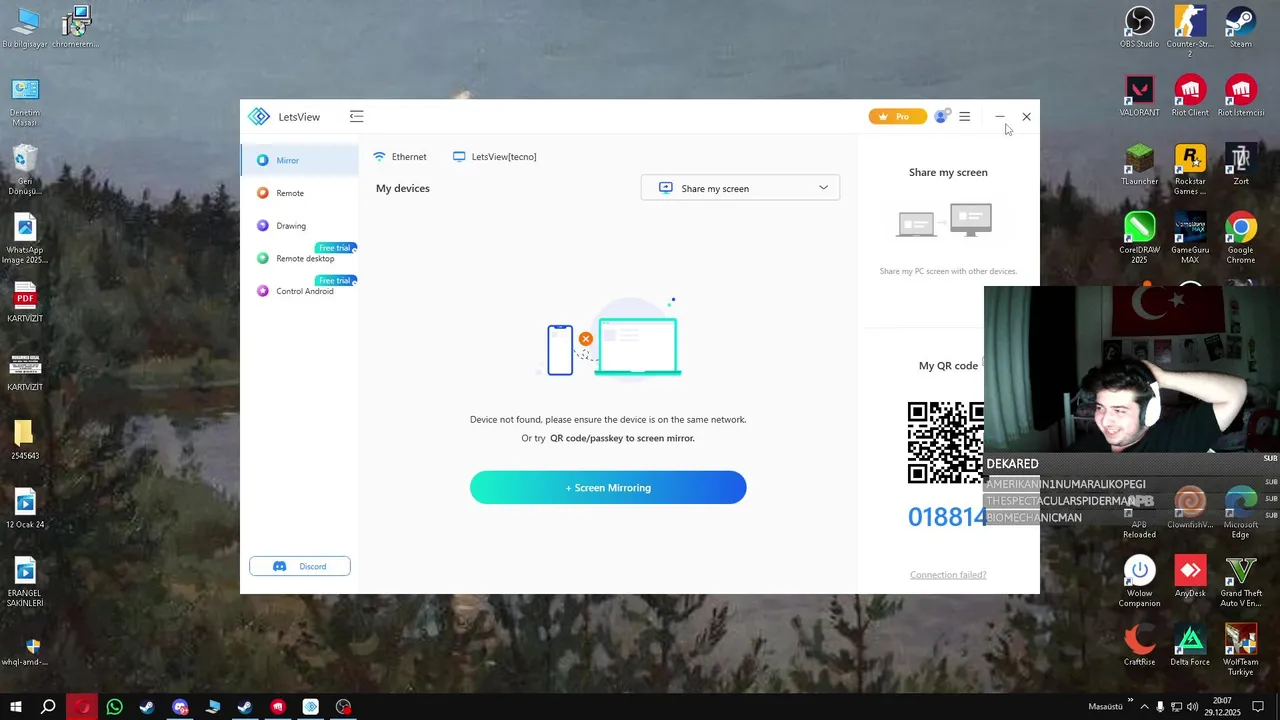The width and height of the screenshot is (1280, 720).
Task: Click the Connection failed? link
Action: pos(948,575)
